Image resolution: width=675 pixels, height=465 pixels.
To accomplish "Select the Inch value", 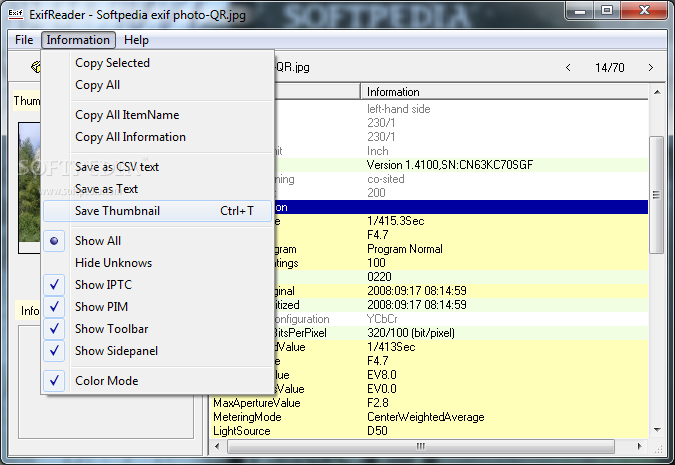I will pyautogui.click(x=378, y=151).
